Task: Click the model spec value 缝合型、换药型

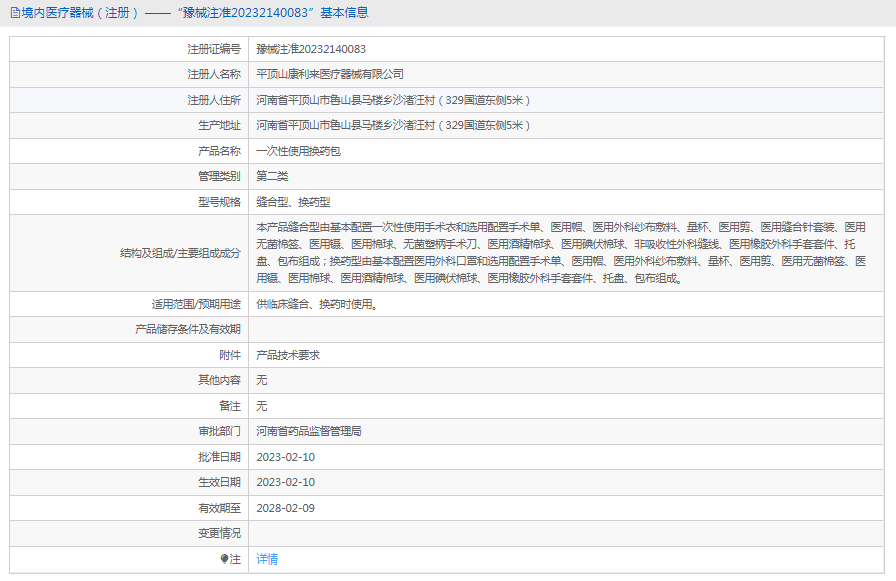Action: click(x=293, y=202)
